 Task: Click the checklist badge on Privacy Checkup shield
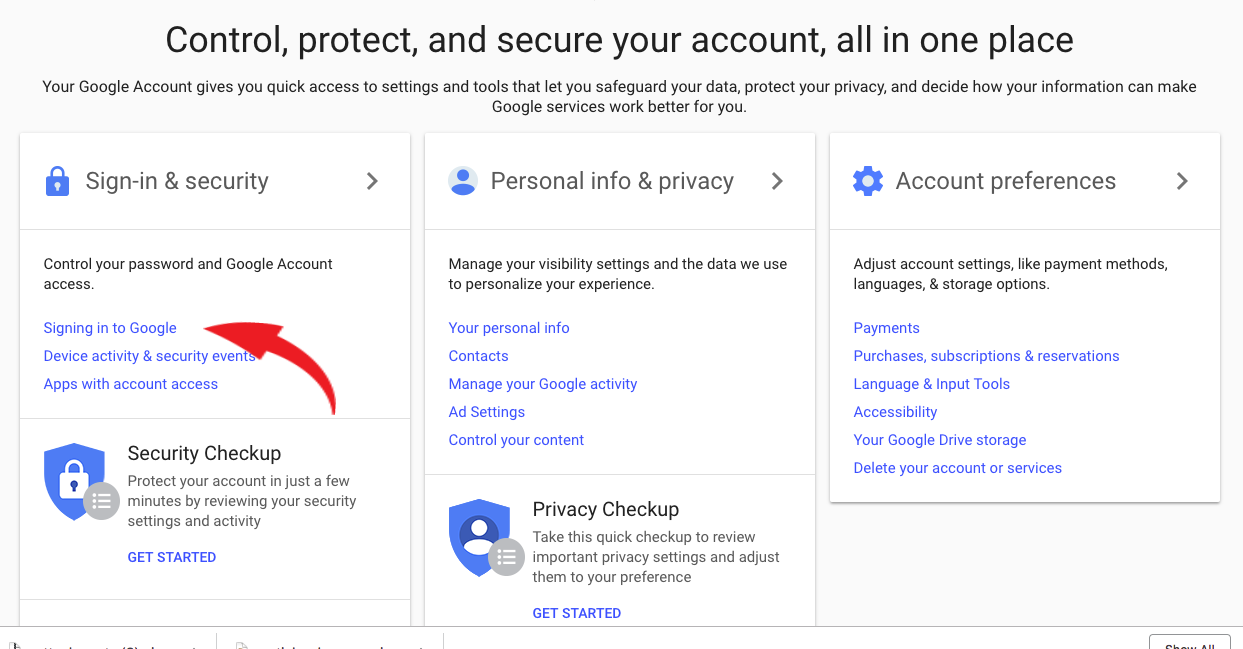coord(506,558)
